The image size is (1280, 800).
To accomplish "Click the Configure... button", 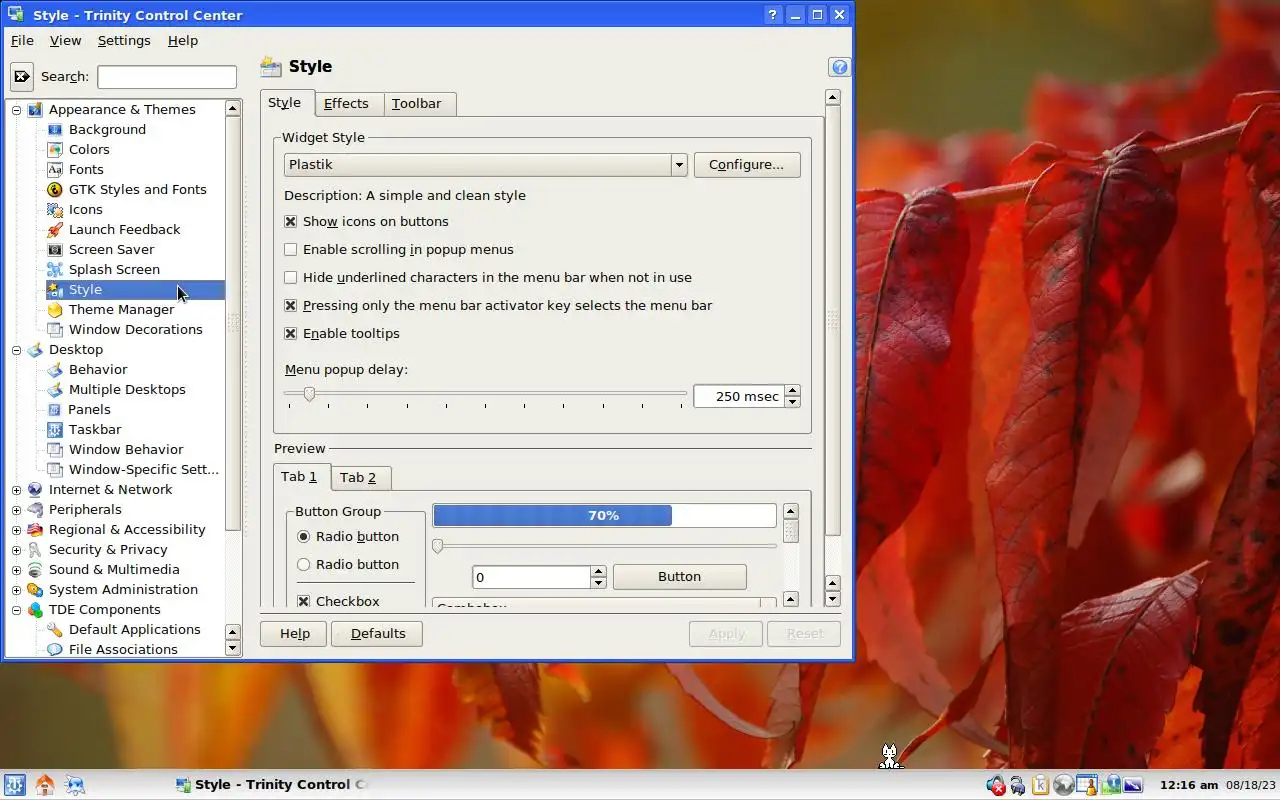I will point(747,165).
